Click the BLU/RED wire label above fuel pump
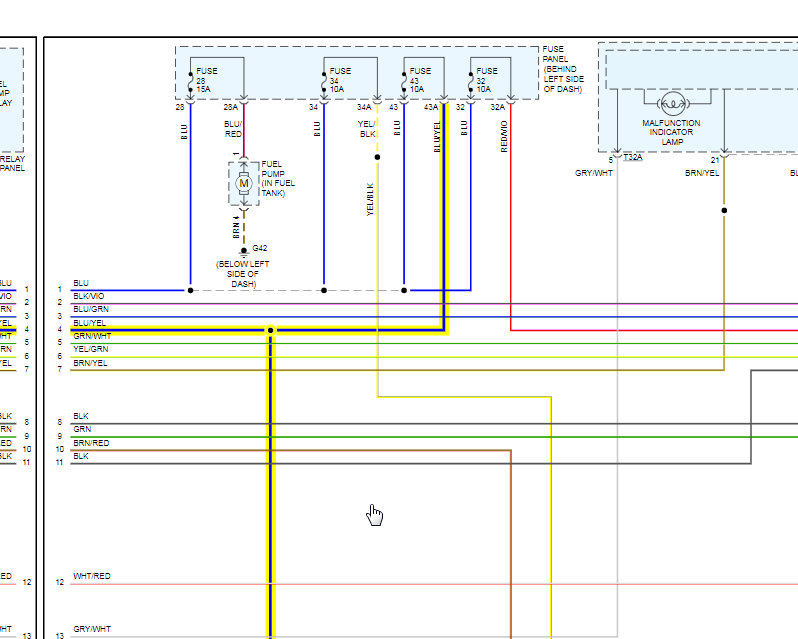 (233, 129)
